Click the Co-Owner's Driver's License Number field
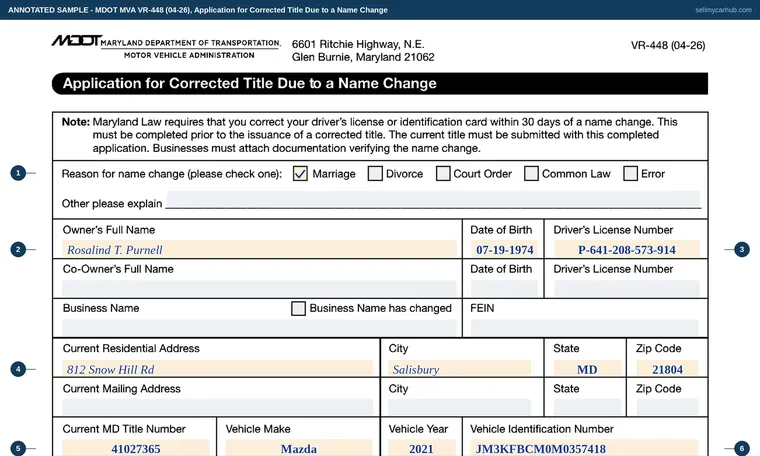This screenshot has height=456, width=760. 627,288
